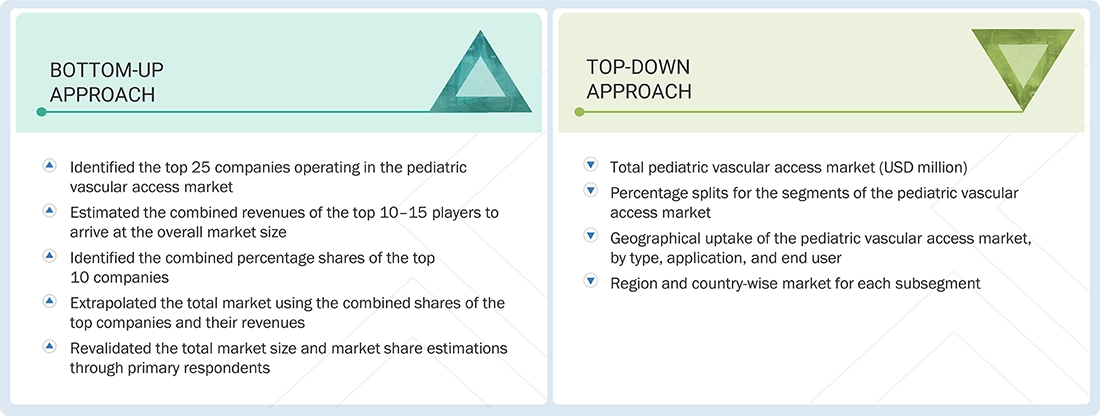The image size is (1100, 416).
Task: Select the Top-Down Approach heading
Action: click(x=639, y=78)
